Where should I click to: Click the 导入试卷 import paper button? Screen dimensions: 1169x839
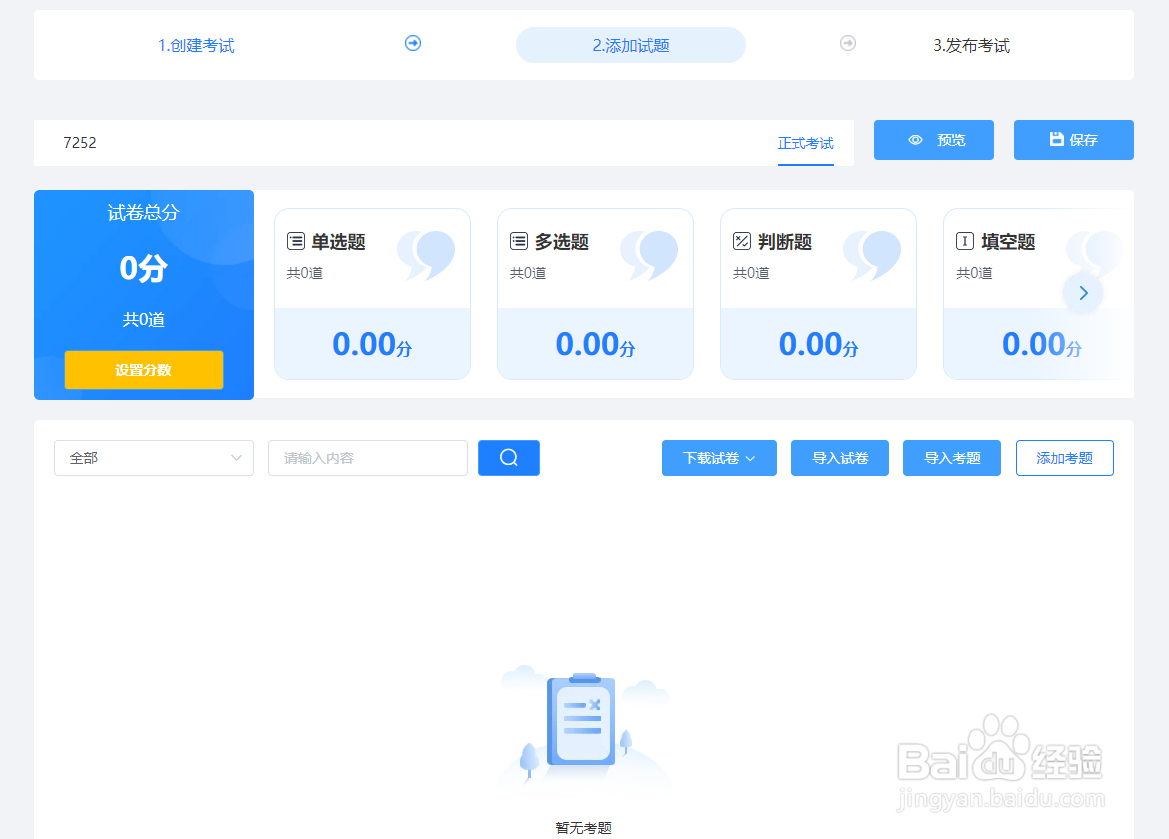[x=839, y=457]
